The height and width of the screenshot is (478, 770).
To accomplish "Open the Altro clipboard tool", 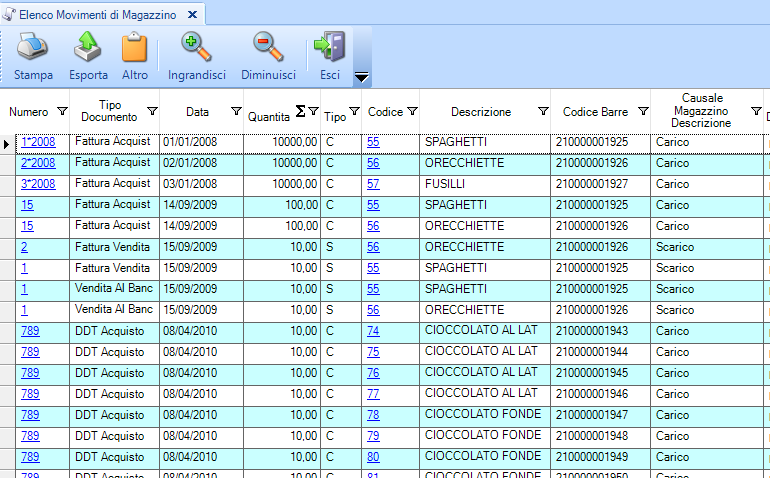I will [134, 46].
